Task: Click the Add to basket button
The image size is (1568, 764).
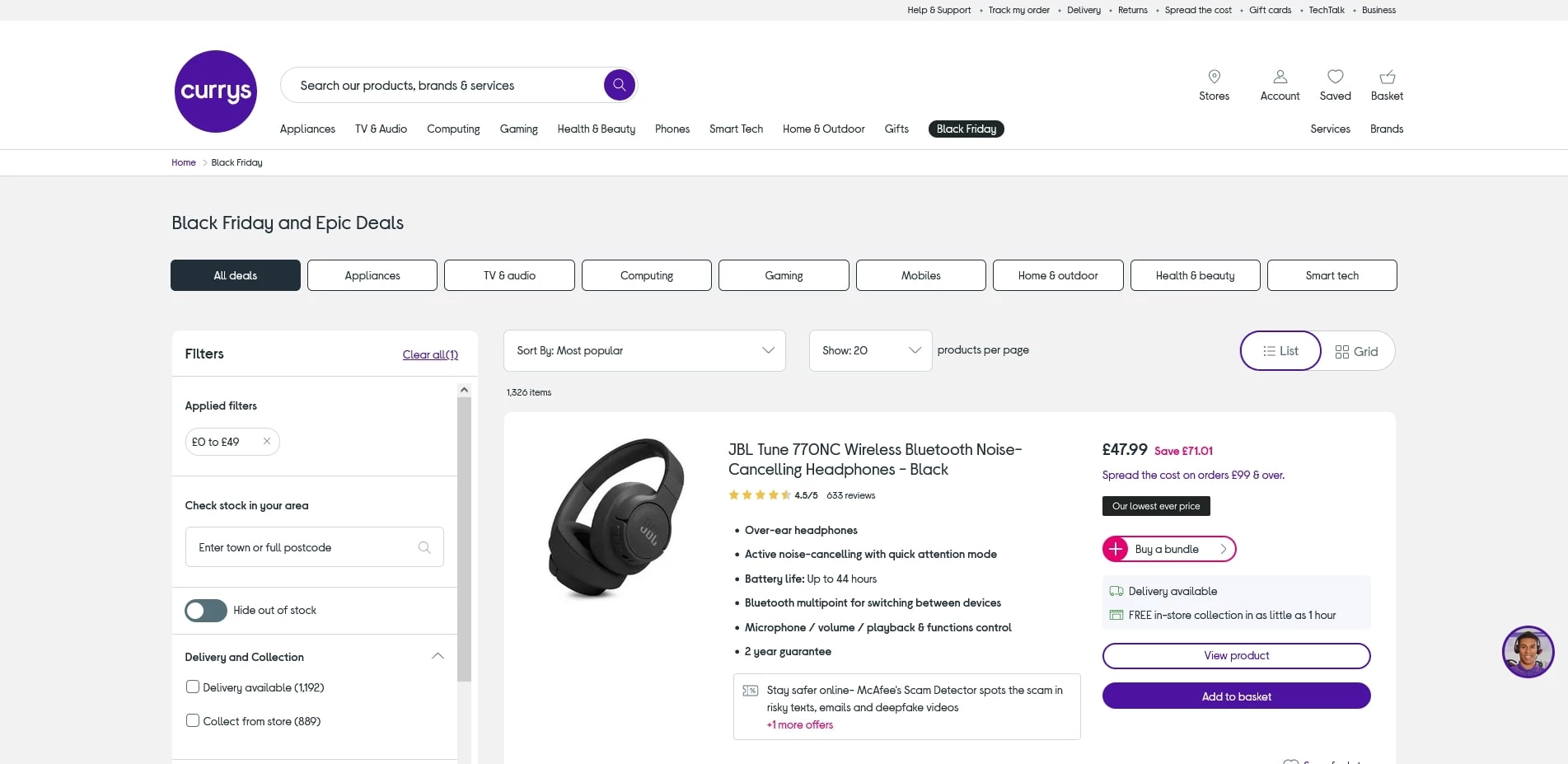Action: pos(1236,696)
